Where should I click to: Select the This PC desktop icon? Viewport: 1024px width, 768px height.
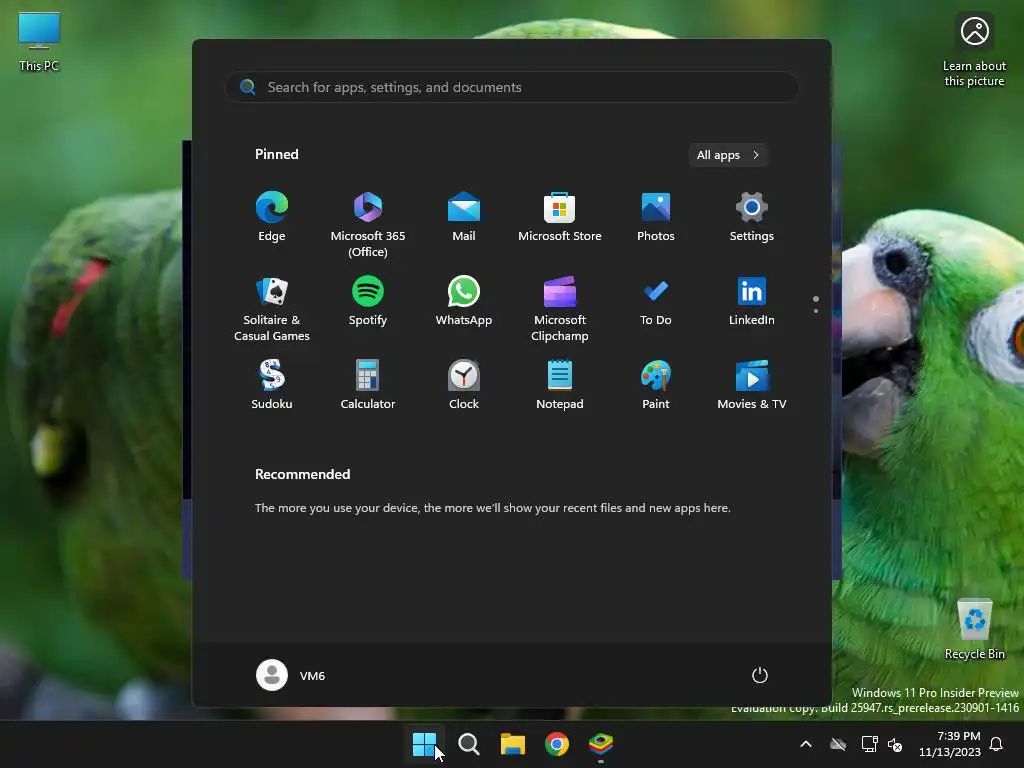tap(39, 42)
